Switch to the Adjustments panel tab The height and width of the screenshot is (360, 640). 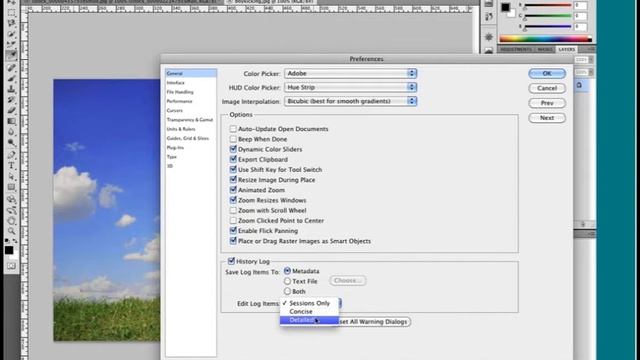point(516,49)
